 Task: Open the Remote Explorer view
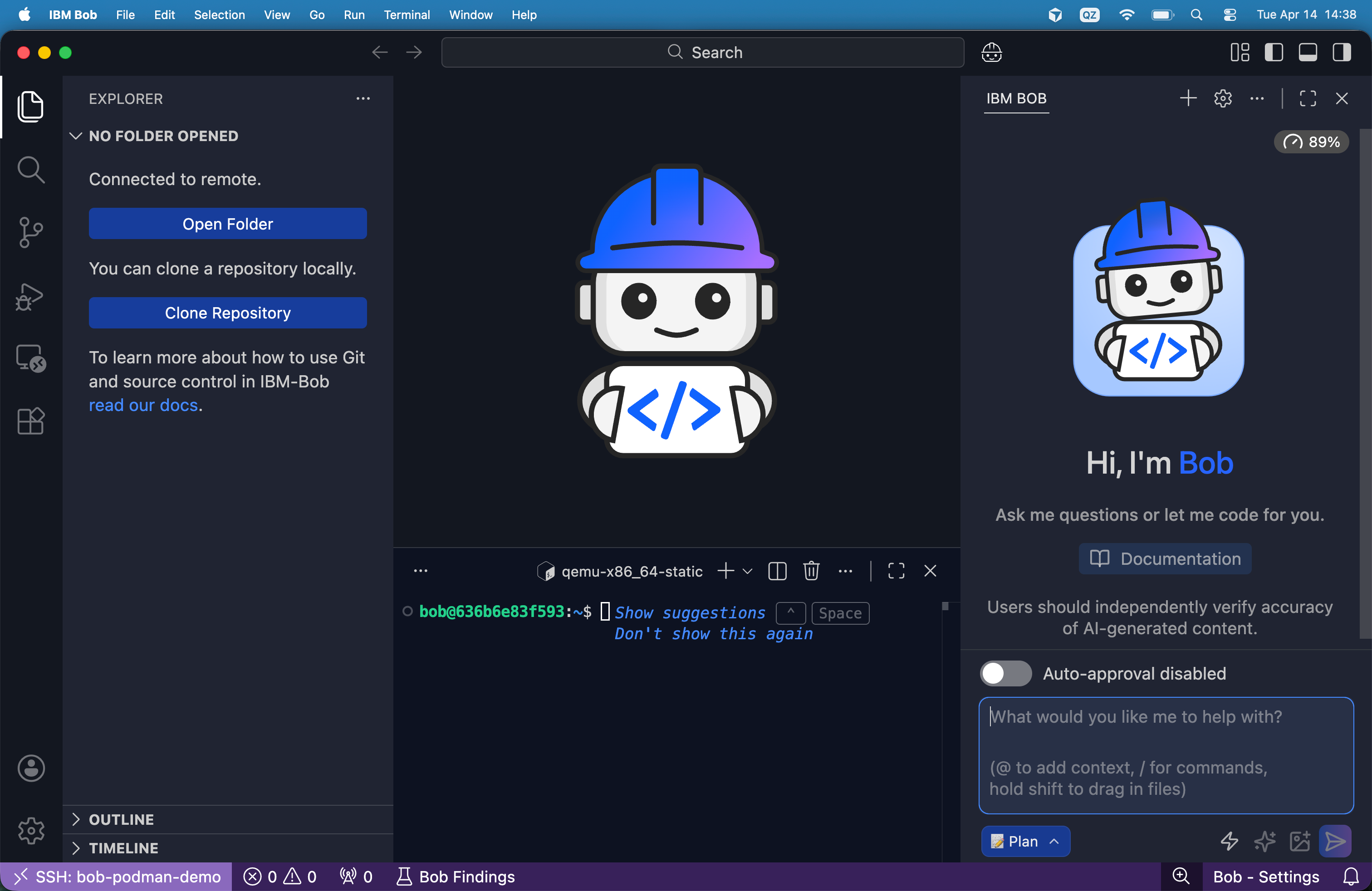click(x=30, y=358)
